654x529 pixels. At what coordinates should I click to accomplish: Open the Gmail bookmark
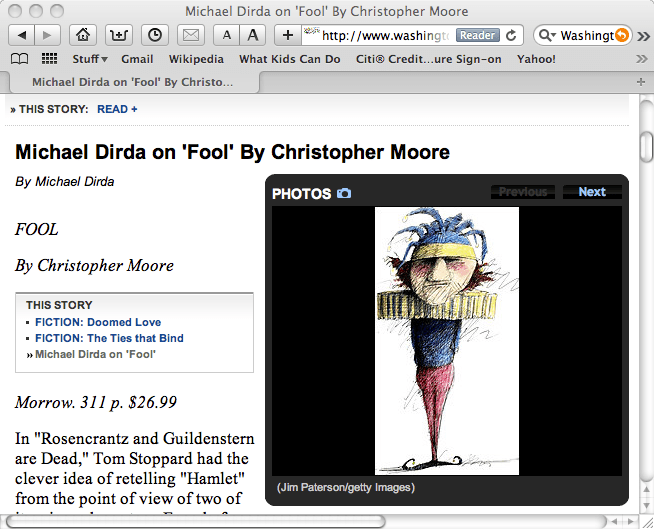[x=137, y=59]
